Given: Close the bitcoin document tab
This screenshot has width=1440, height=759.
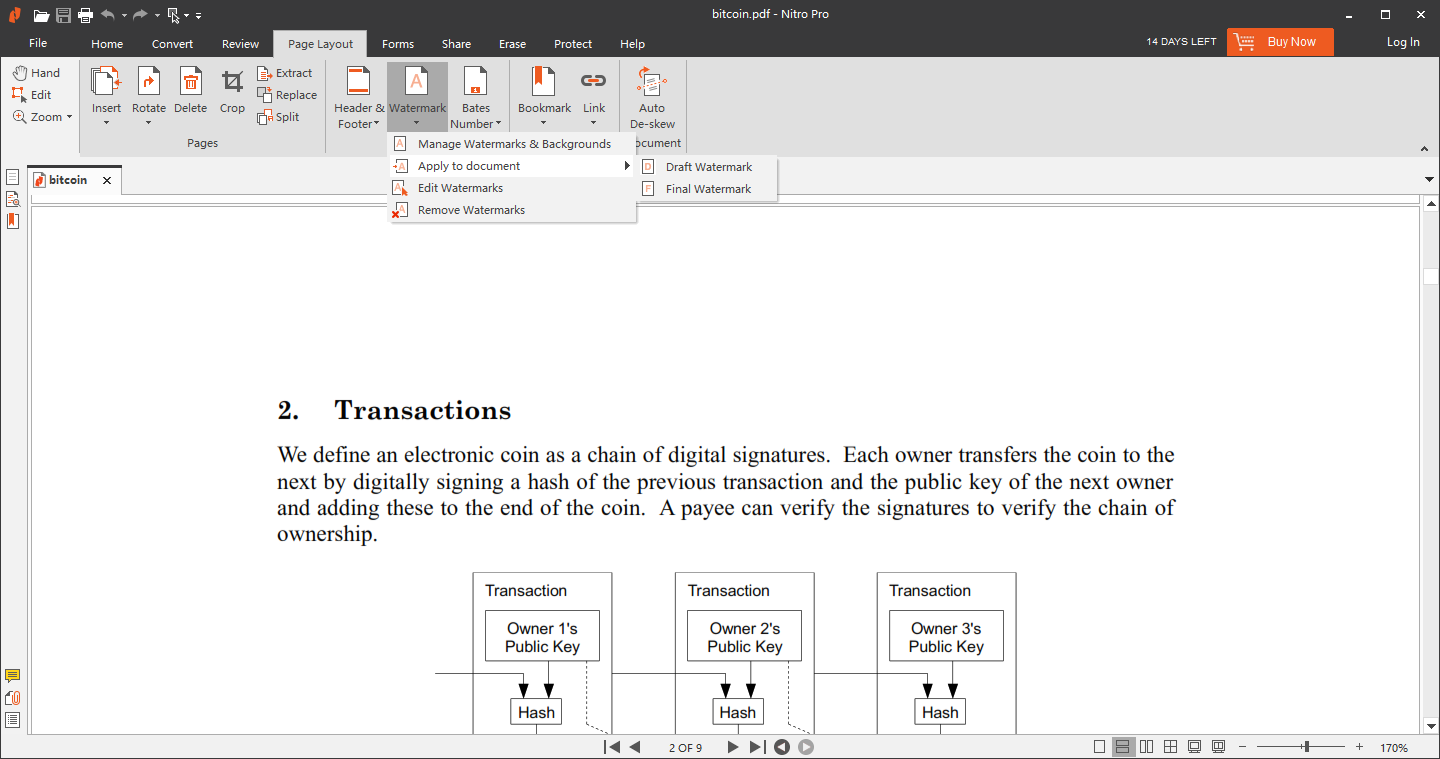Looking at the screenshot, I should click(107, 181).
